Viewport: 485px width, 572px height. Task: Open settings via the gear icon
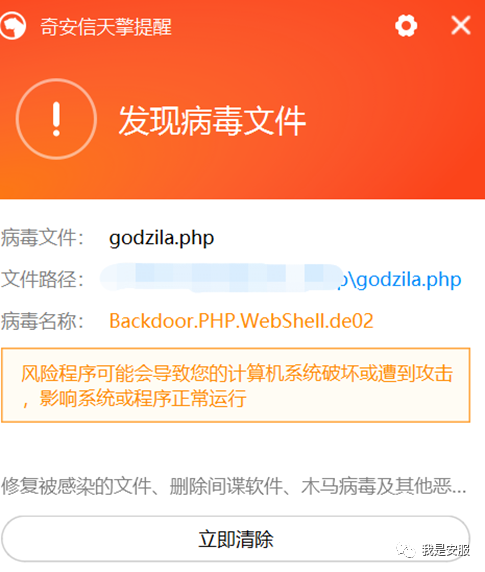click(406, 26)
